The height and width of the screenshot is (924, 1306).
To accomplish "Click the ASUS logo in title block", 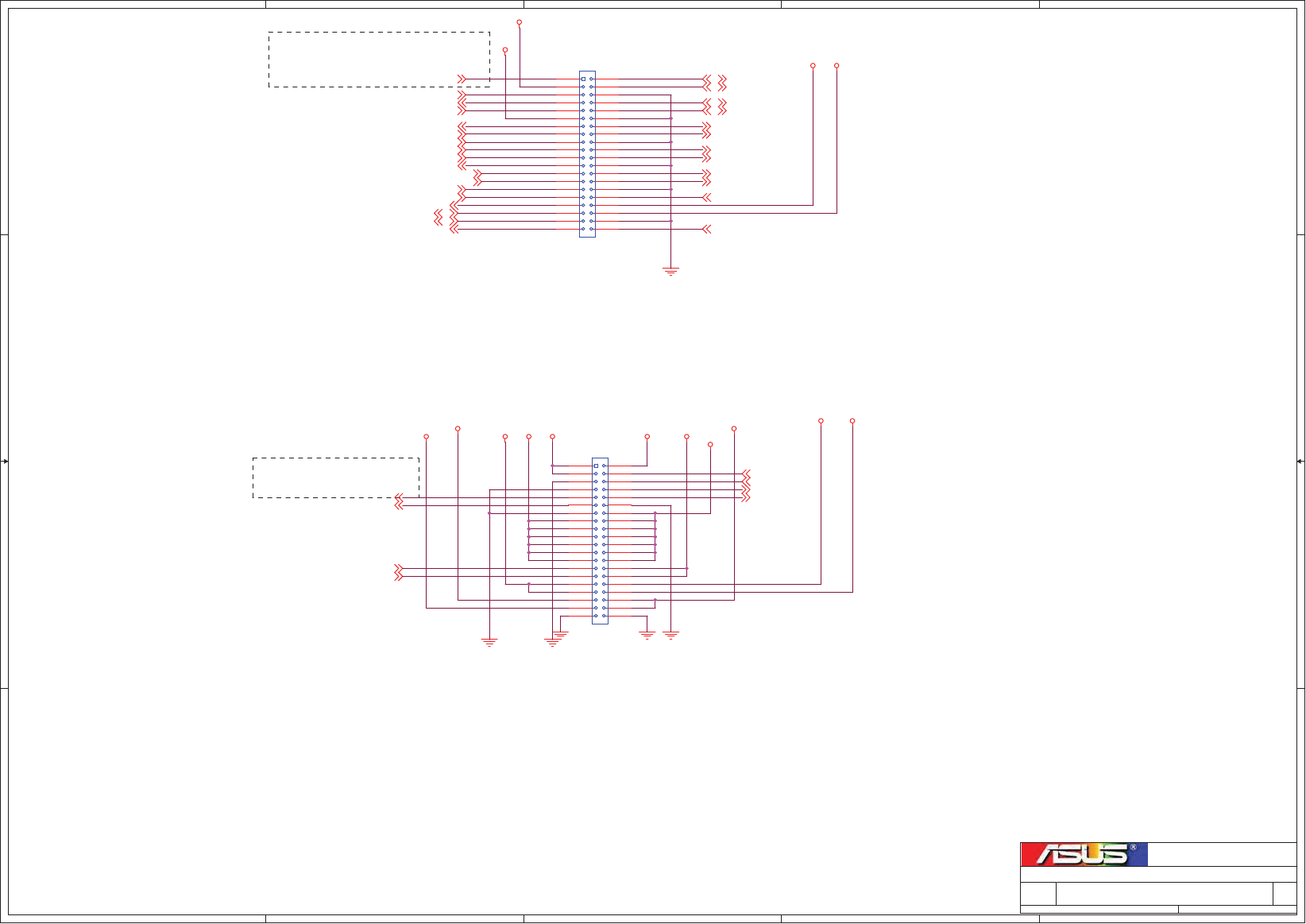I will tap(1084, 854).
